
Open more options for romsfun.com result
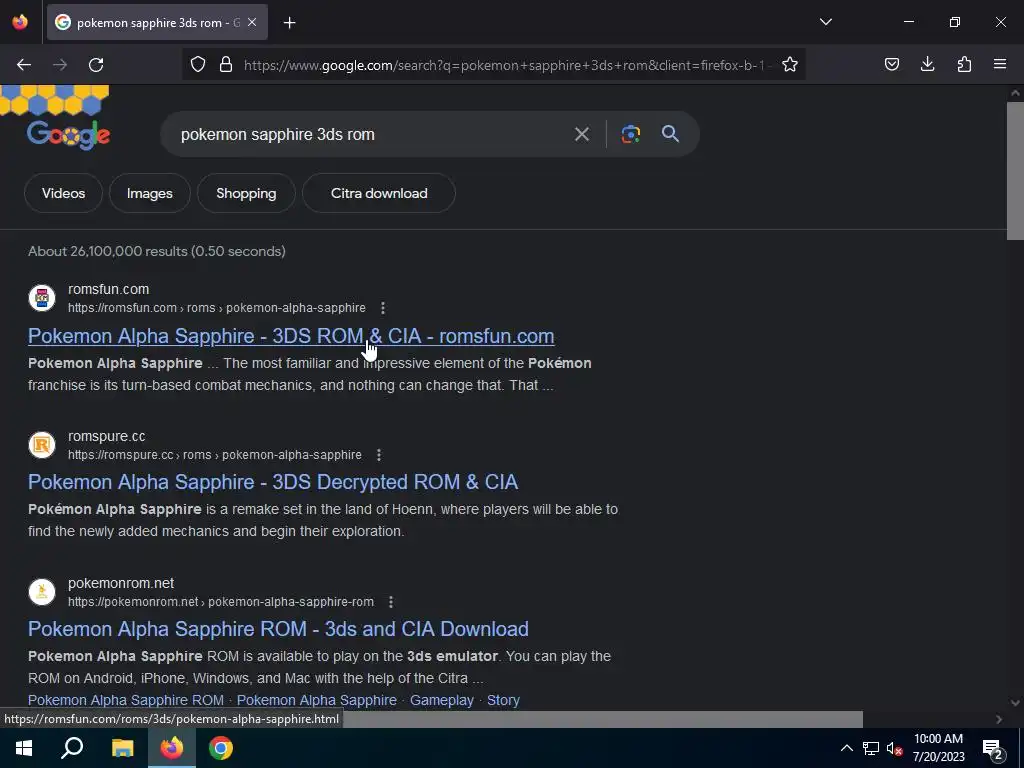(383, 308)
